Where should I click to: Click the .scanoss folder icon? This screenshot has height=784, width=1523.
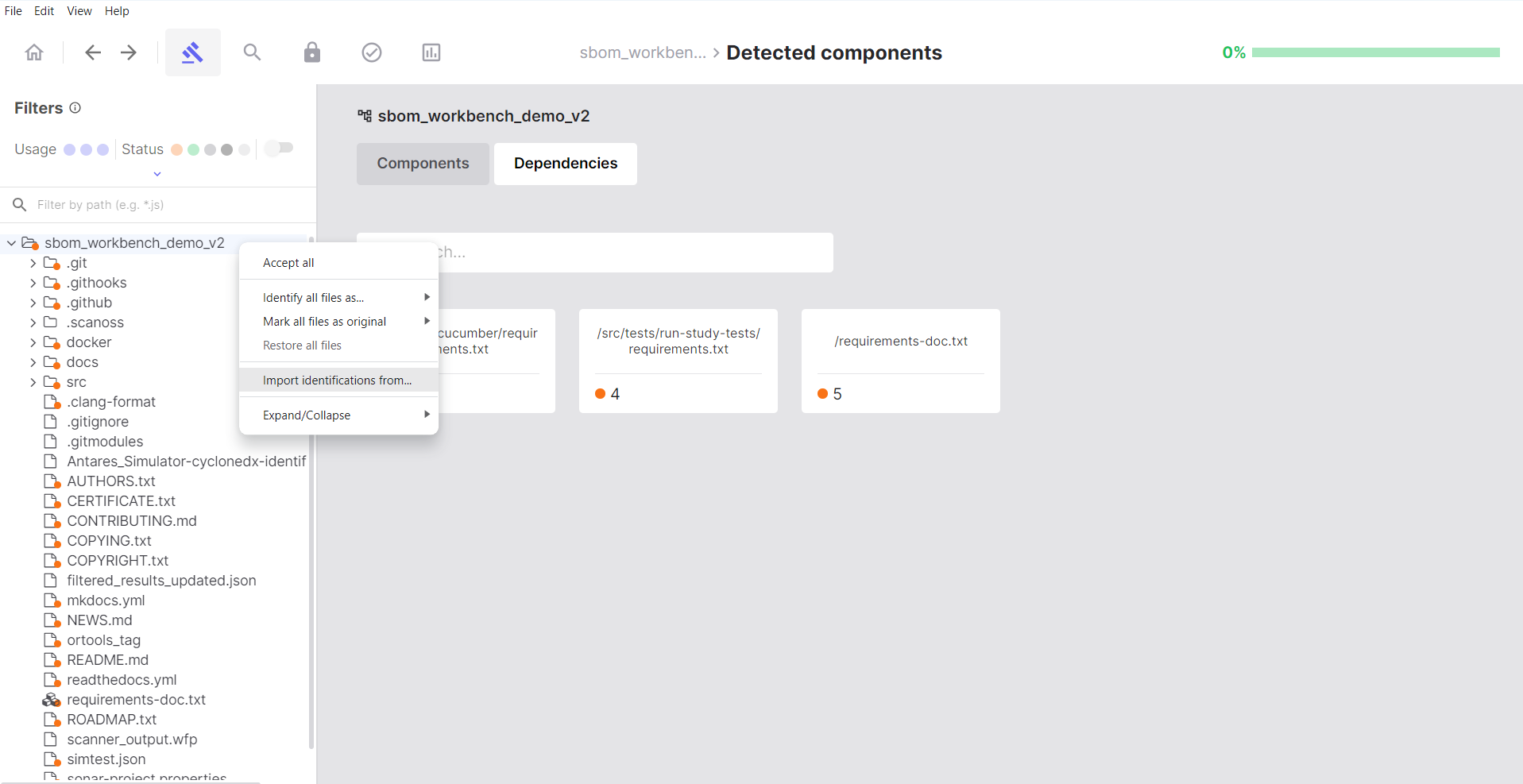click(x=51, y=322)
